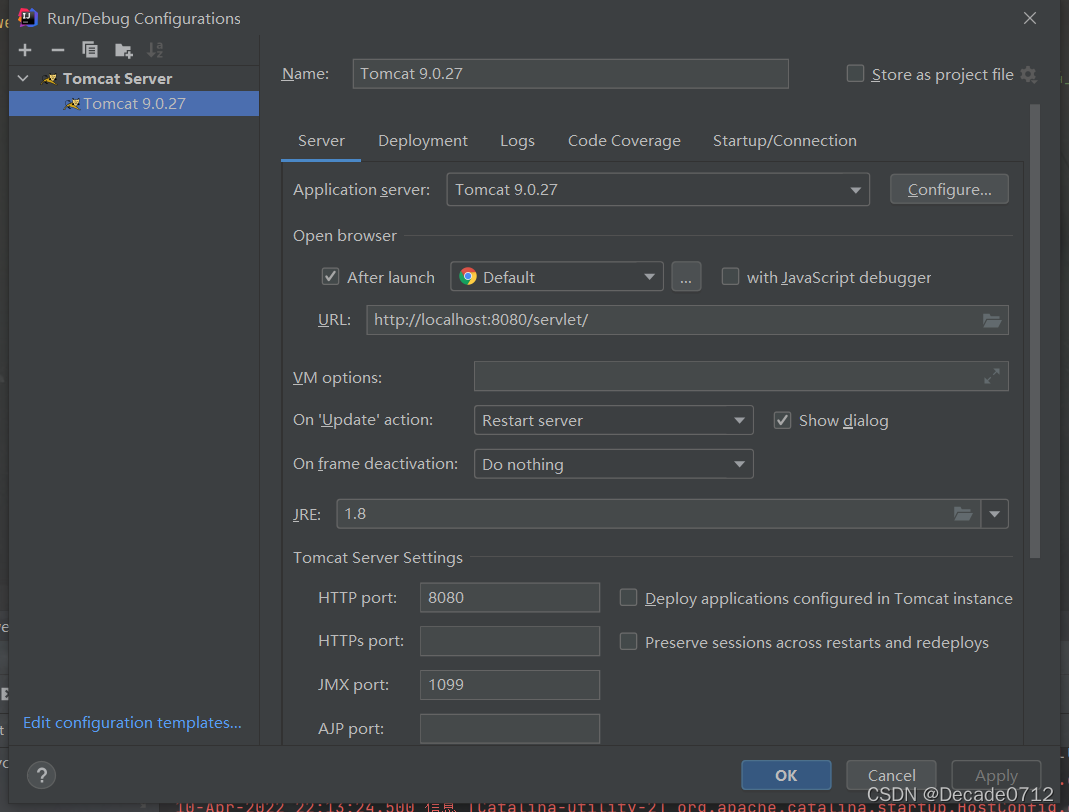1069x812 pixels.
Task: Click the Tomcat icon next to Tomcat Server
Action: [50, 79]
